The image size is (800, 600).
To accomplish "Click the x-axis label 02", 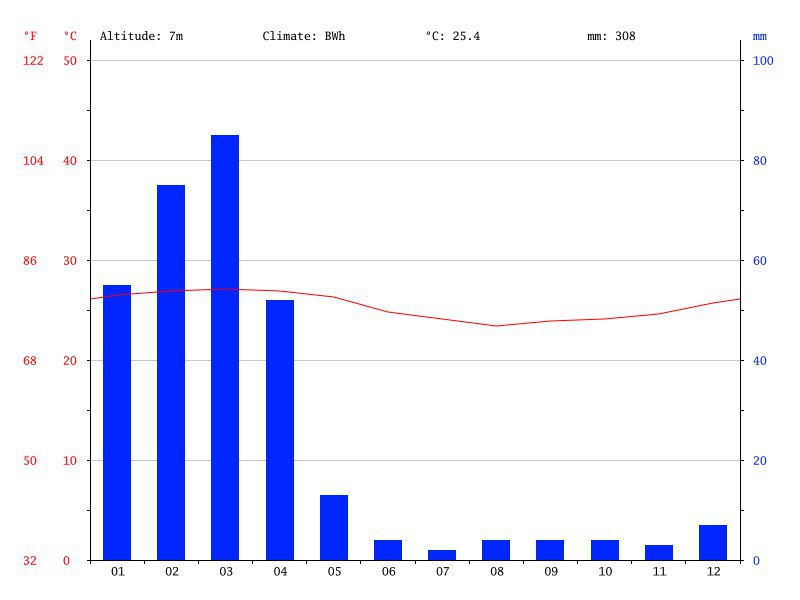I will point(172,572).
